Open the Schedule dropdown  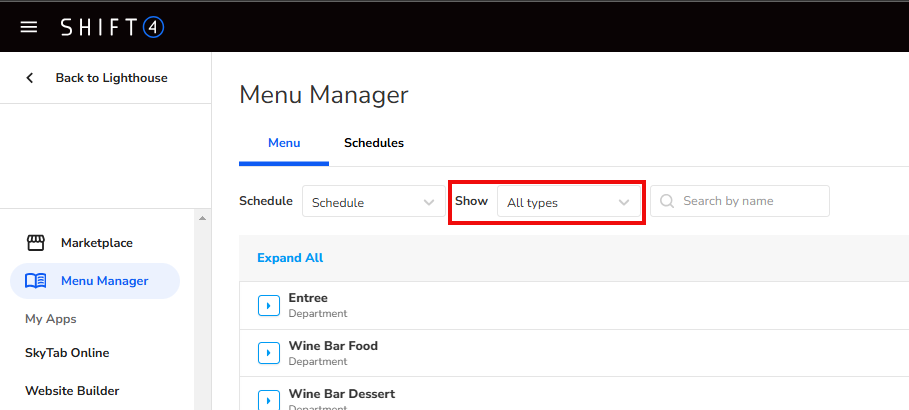(374, 202)
